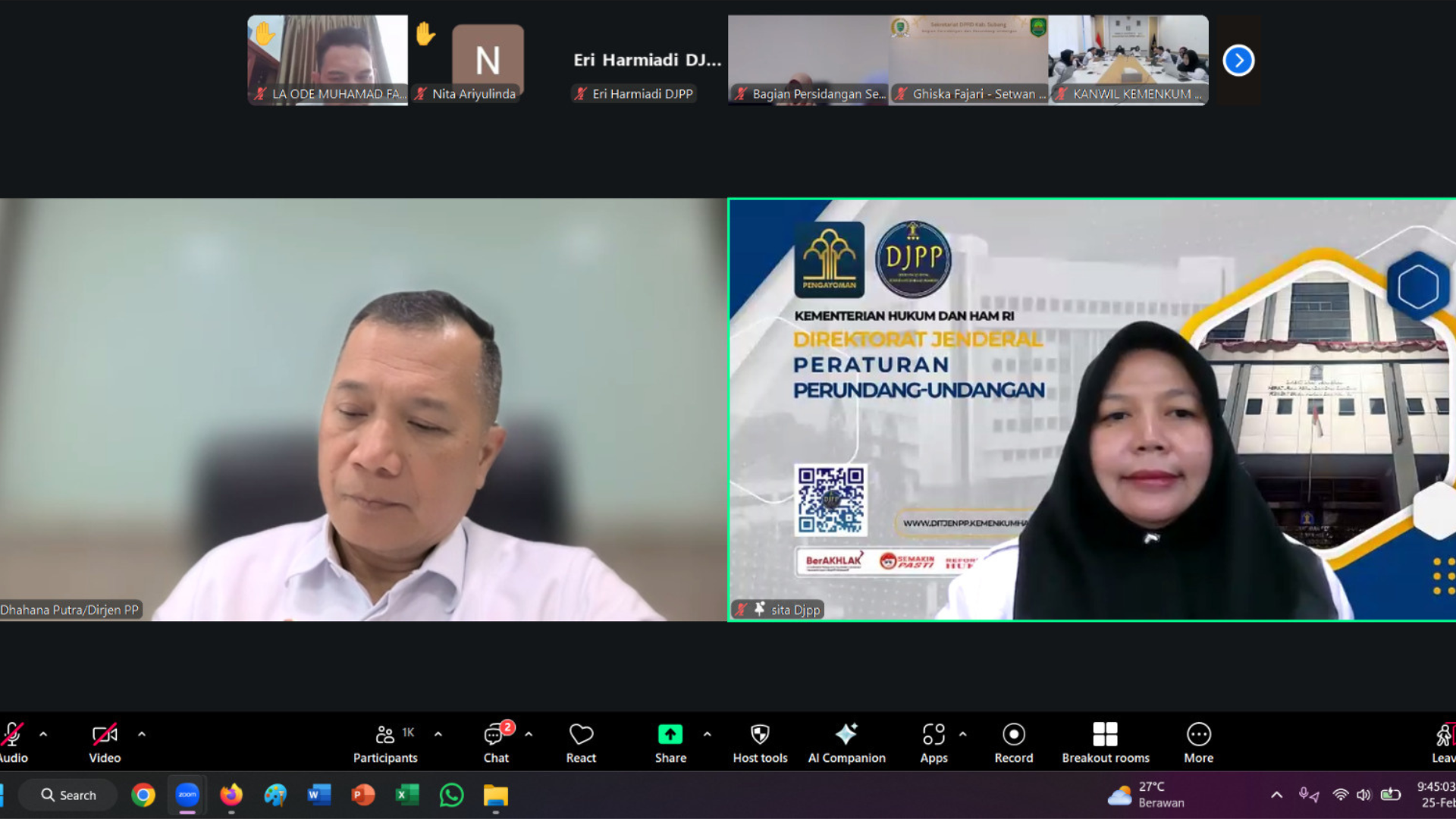This screenshot has width=1456, height=819.
Task: Expand share options arrow beside Share
Action: click(707, 734)
